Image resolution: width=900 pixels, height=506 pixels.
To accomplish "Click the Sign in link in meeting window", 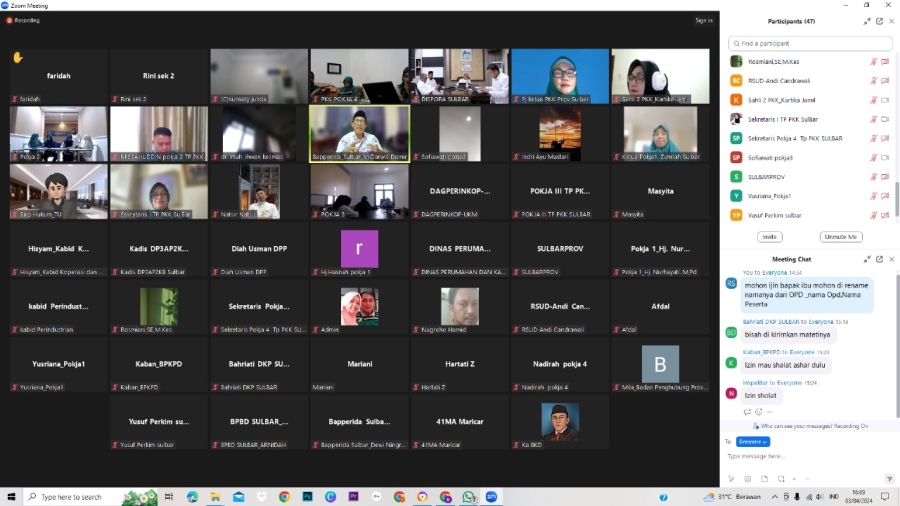I will pyautogui.click(x=704, y=21).
